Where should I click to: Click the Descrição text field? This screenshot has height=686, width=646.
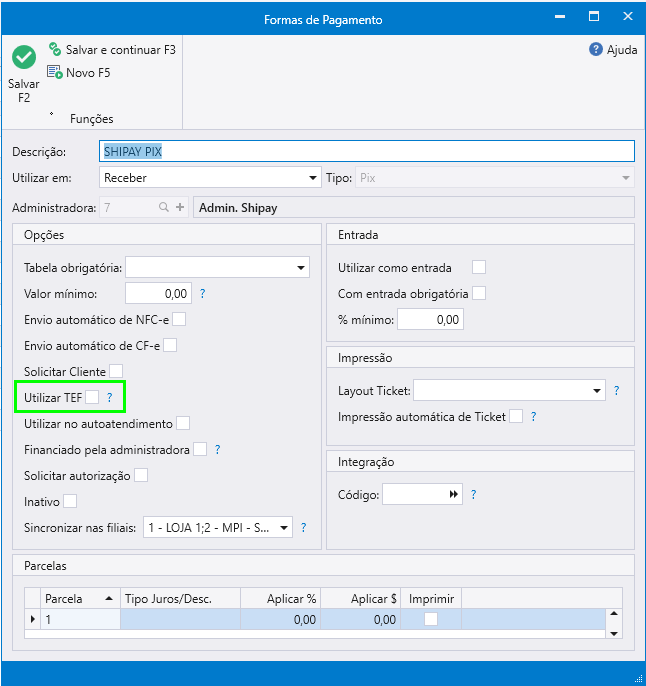(368, 151)
